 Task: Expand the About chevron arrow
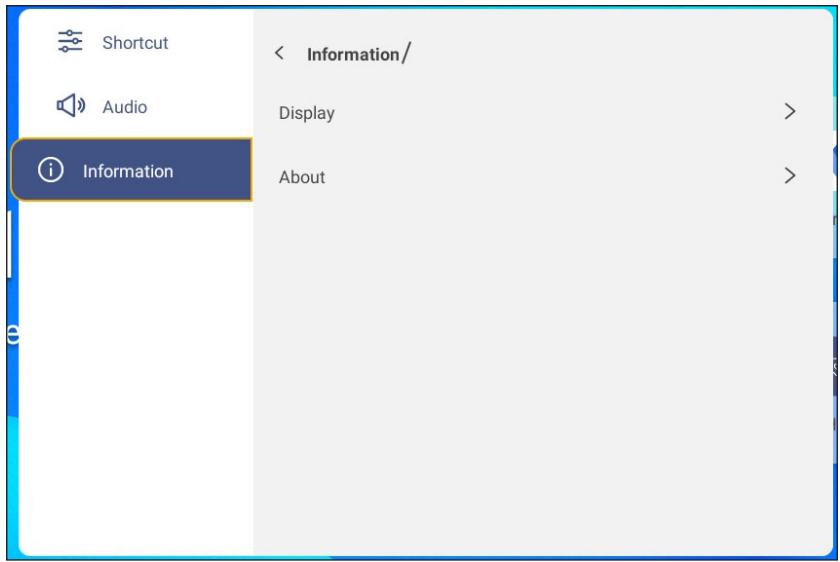[790, 176]
